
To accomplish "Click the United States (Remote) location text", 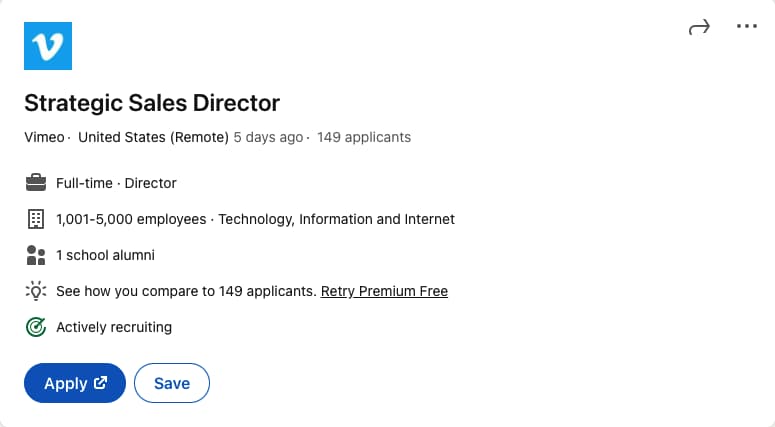I will (153, 137).
